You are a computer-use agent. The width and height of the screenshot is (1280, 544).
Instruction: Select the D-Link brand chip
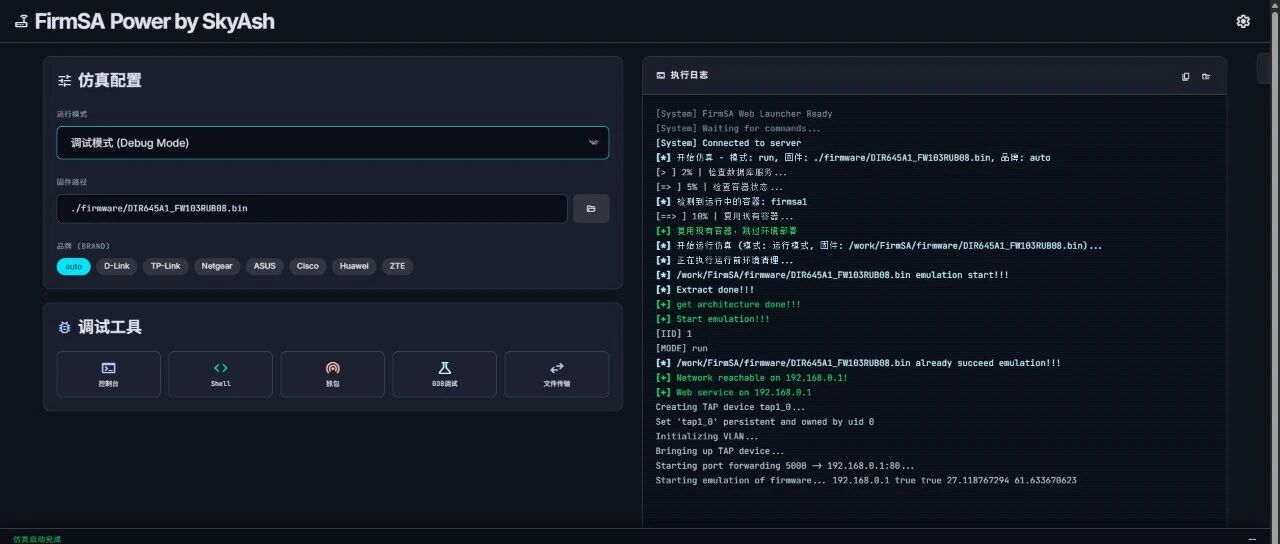coord(116,266)
